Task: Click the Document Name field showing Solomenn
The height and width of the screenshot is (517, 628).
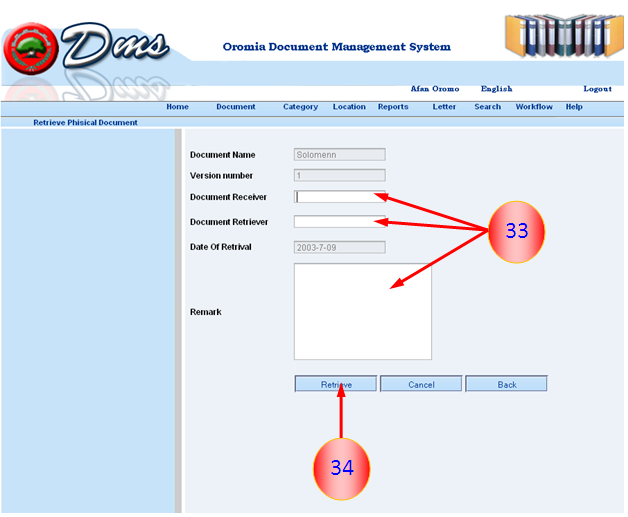Action: tap(340, 155)
